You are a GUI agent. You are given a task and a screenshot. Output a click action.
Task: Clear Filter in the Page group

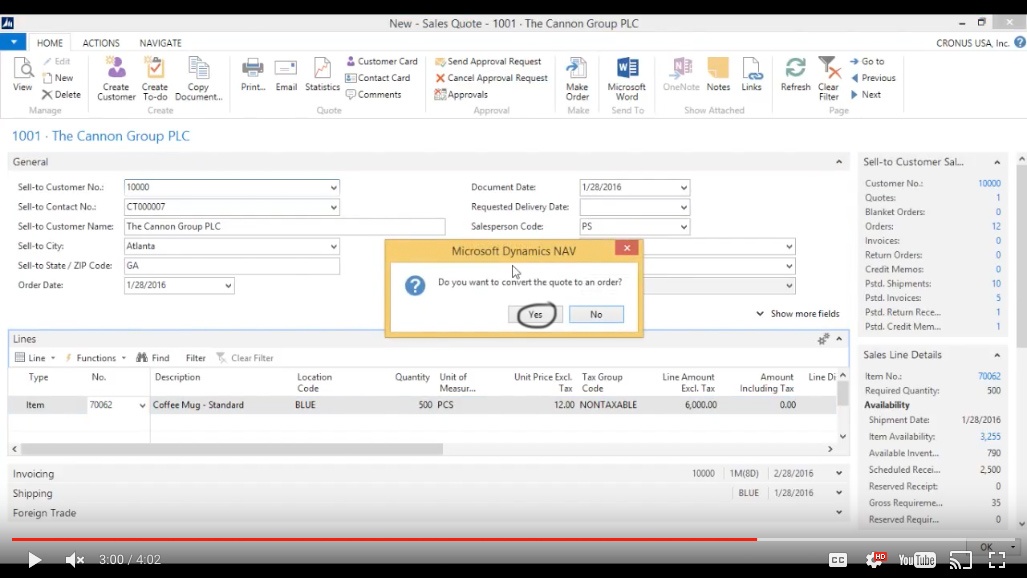tap(829, 79)
